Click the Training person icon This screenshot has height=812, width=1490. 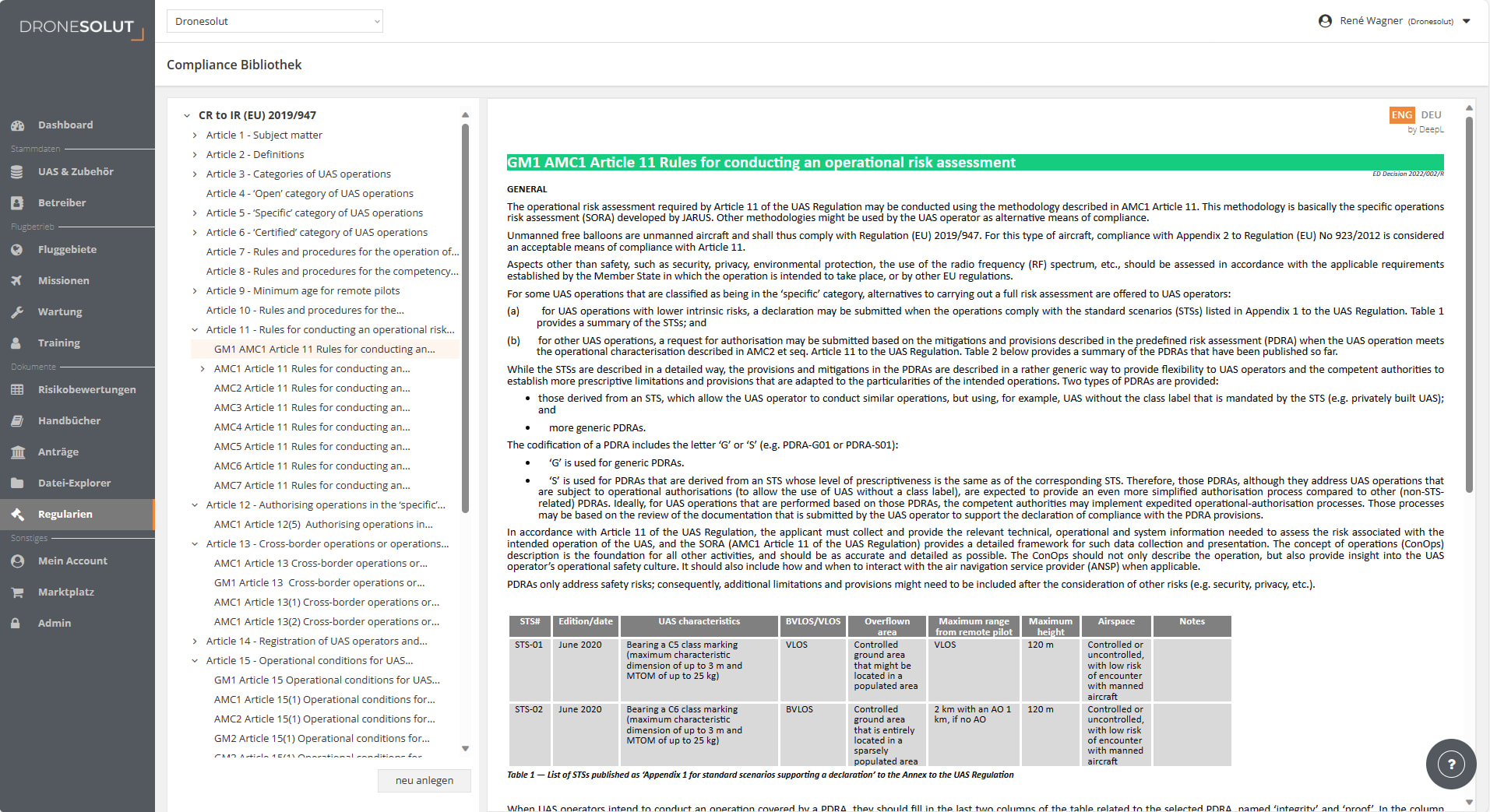pyautogui.click(x=17, y=343)
